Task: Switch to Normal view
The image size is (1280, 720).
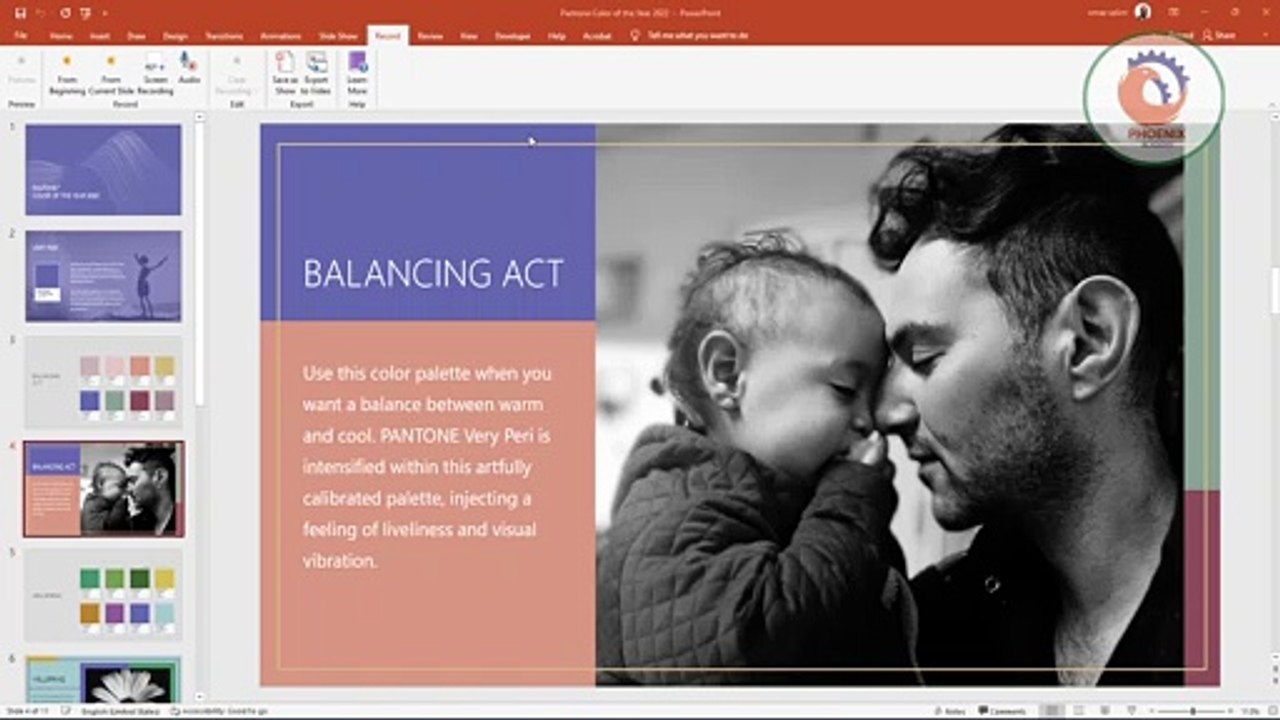Action: pos(1052,711)
